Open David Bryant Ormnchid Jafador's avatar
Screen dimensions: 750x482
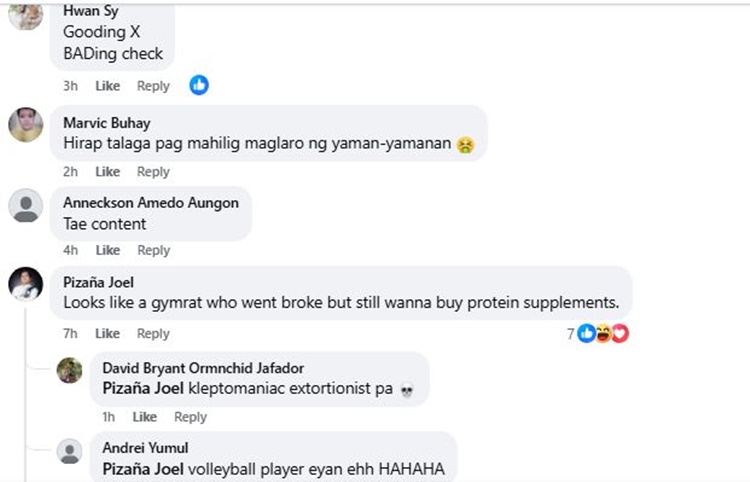(x=70, y=370)
